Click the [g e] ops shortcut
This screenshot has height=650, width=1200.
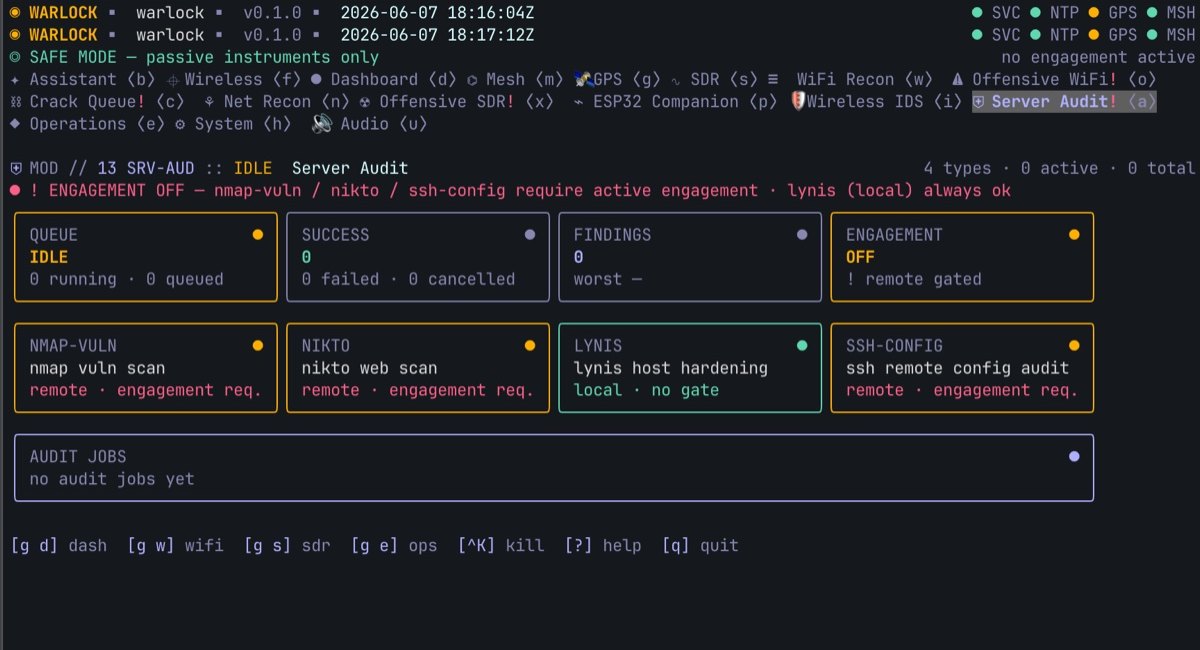click(x=394, y=546)
